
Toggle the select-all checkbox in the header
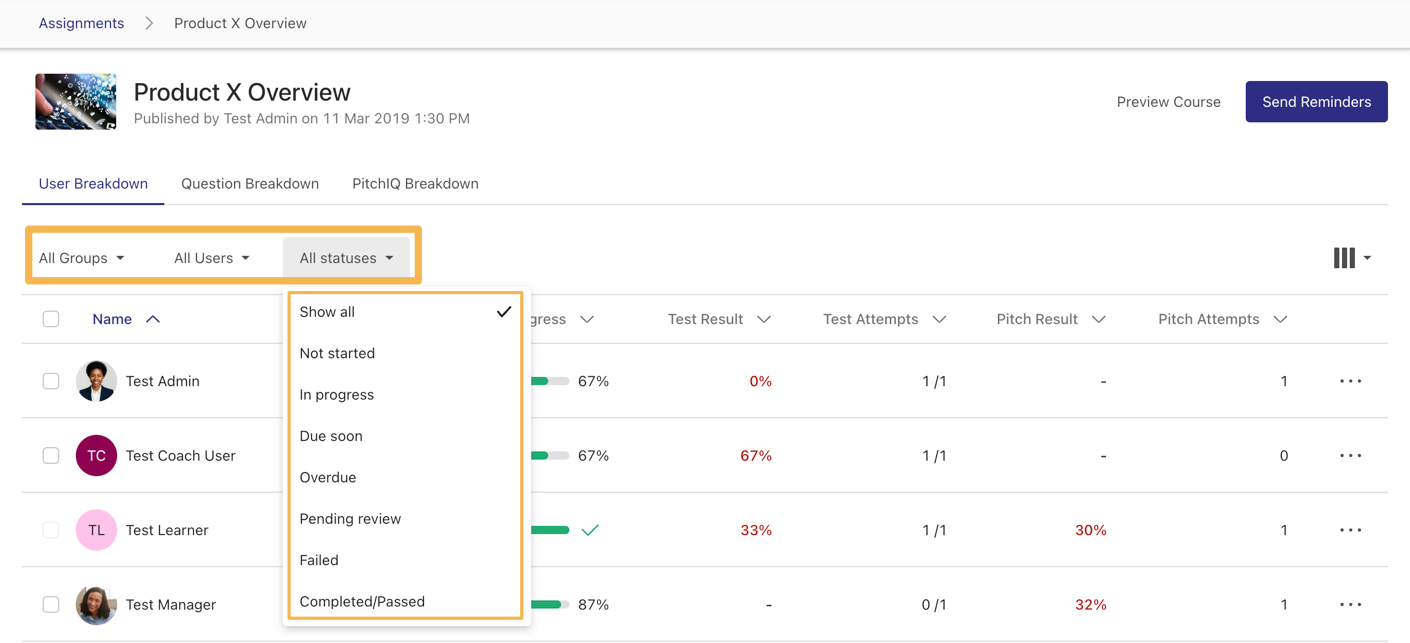51,319
